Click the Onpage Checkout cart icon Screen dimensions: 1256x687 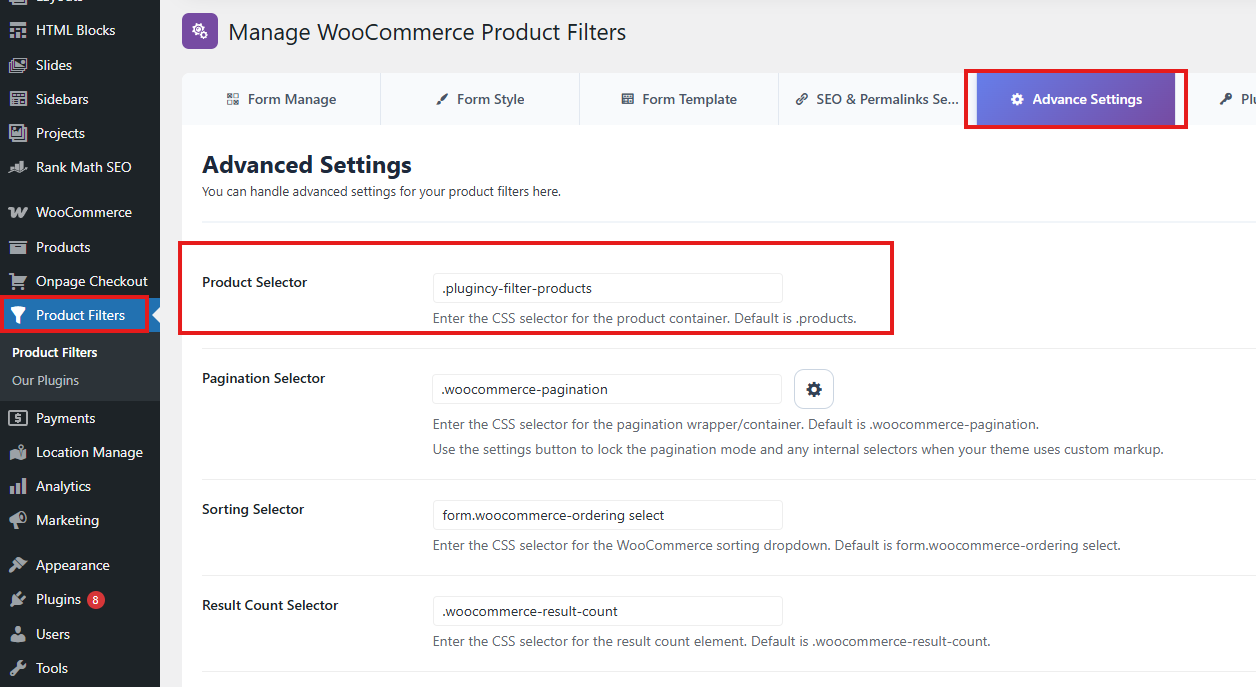17,281
